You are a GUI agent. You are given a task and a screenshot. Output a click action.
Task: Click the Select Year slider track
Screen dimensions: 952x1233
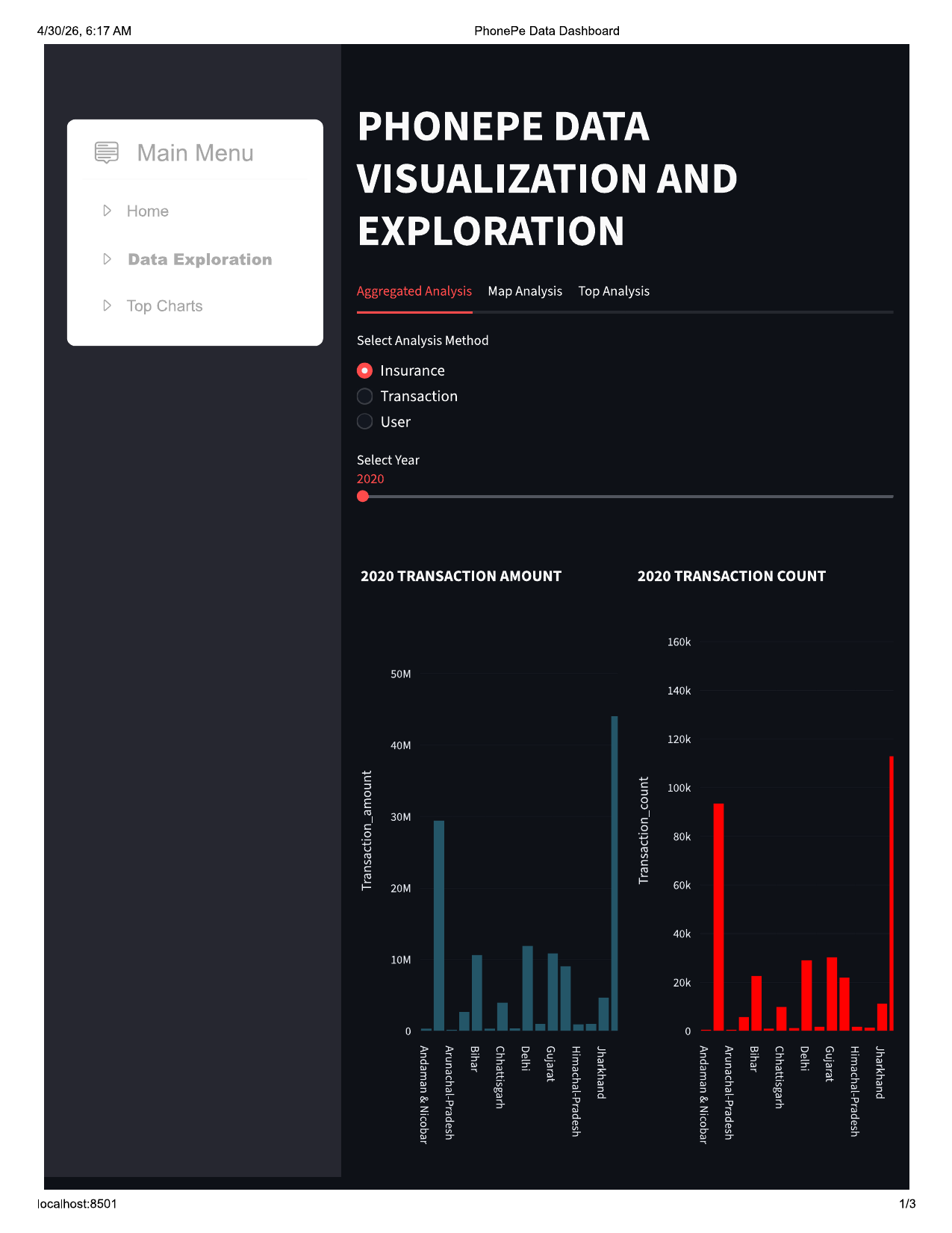pos(625,496)
